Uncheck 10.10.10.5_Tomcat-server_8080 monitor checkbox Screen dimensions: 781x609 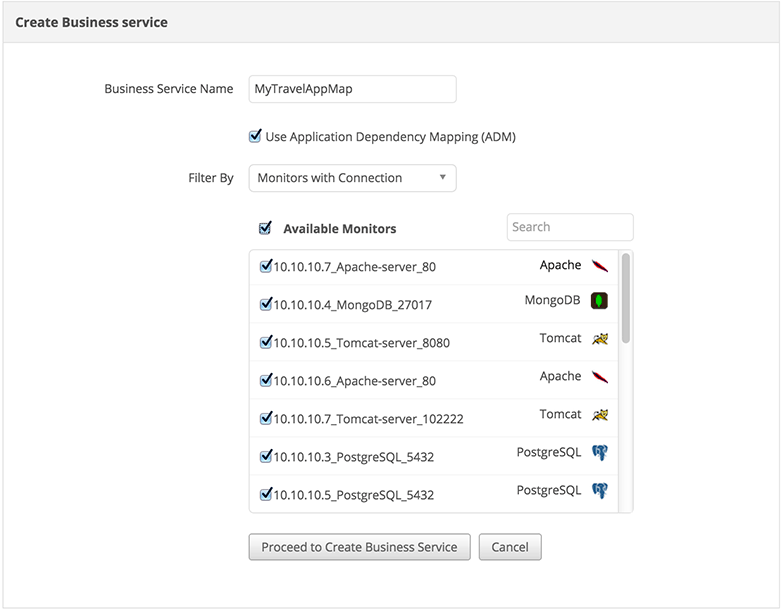(x=266, y=342)
